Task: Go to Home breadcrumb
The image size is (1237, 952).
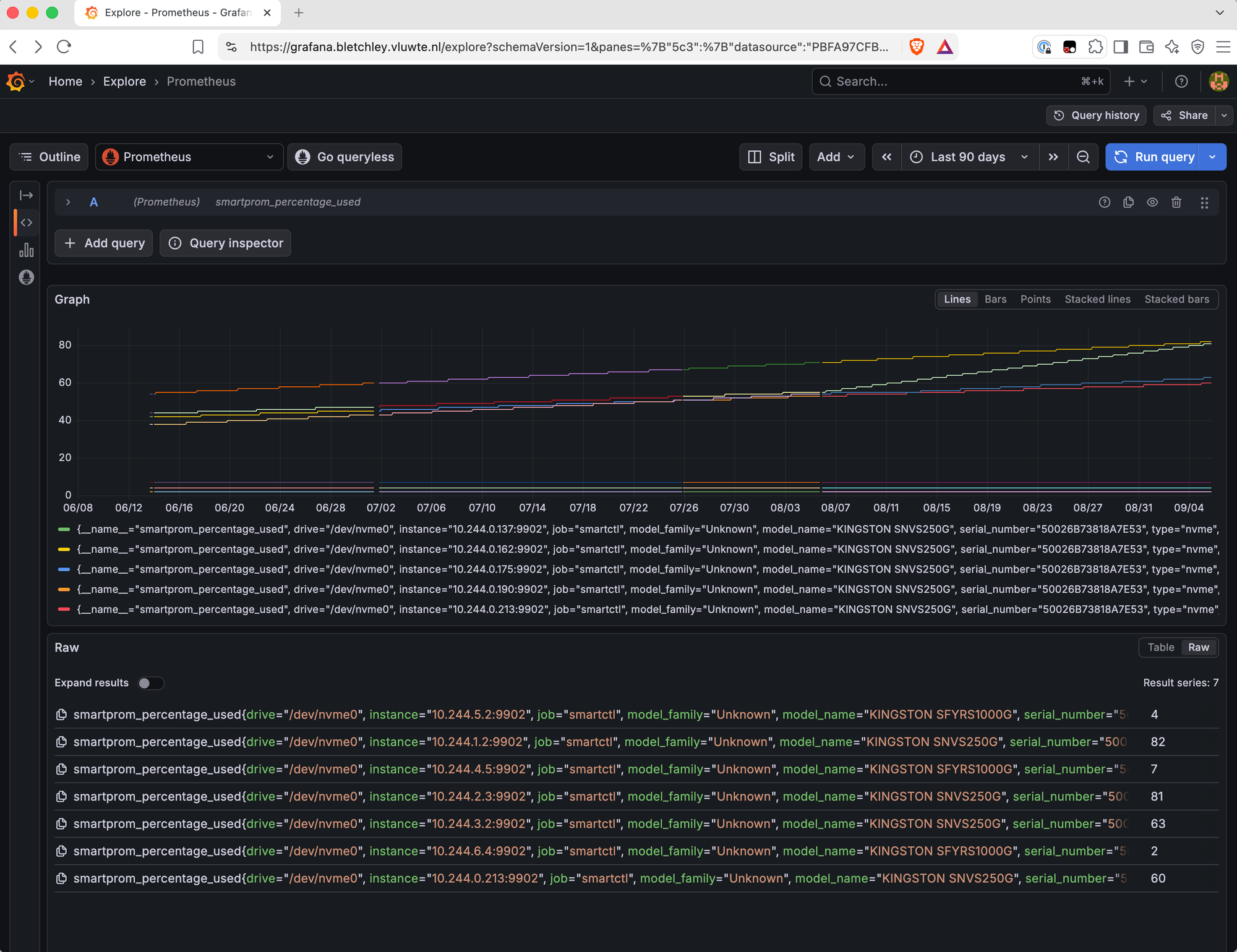Action: [x=66, y=82]
